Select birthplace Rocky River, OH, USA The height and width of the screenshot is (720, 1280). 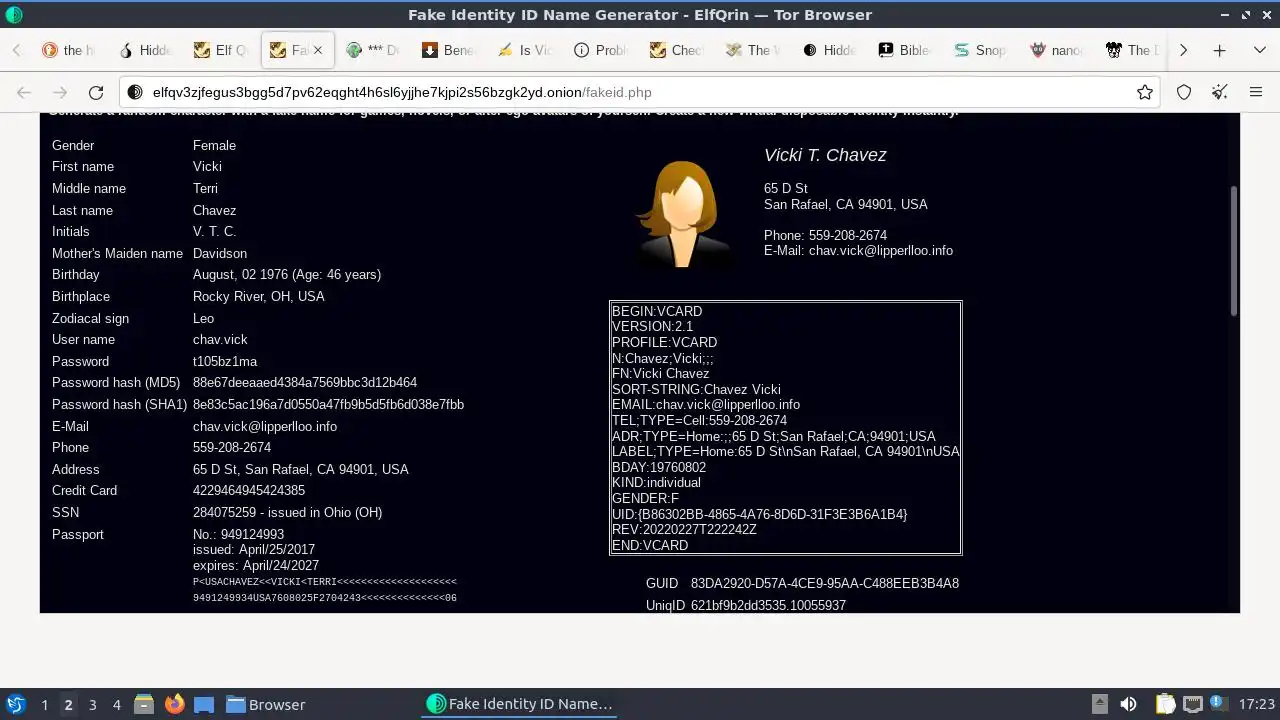click(x=258, y=297)
